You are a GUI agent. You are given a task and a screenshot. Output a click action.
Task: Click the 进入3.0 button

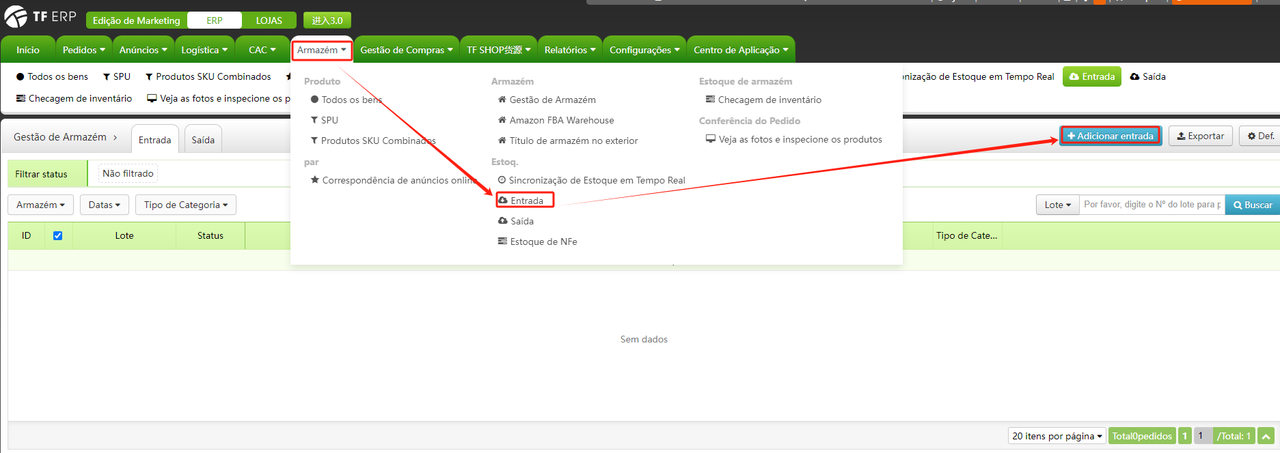pos(327,21)
